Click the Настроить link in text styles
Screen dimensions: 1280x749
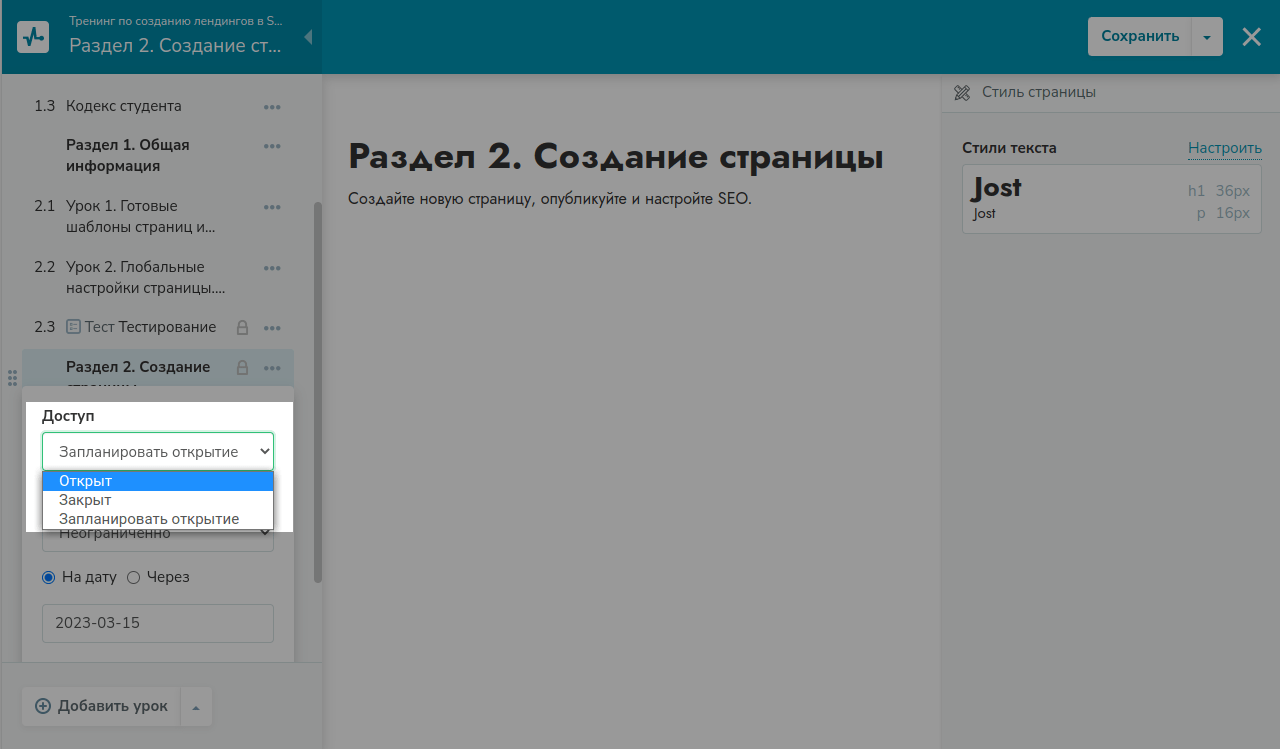click(x=1224, y=148)
